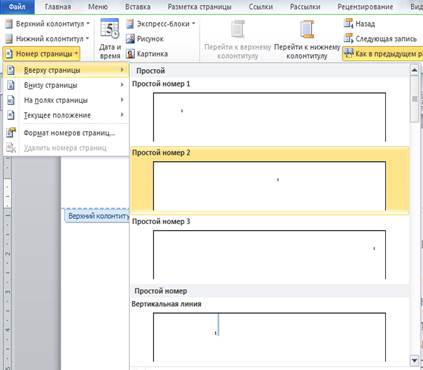Click the Нижний колонтитул footer icon
The image size is (423, 370).
tap(9, 39)
